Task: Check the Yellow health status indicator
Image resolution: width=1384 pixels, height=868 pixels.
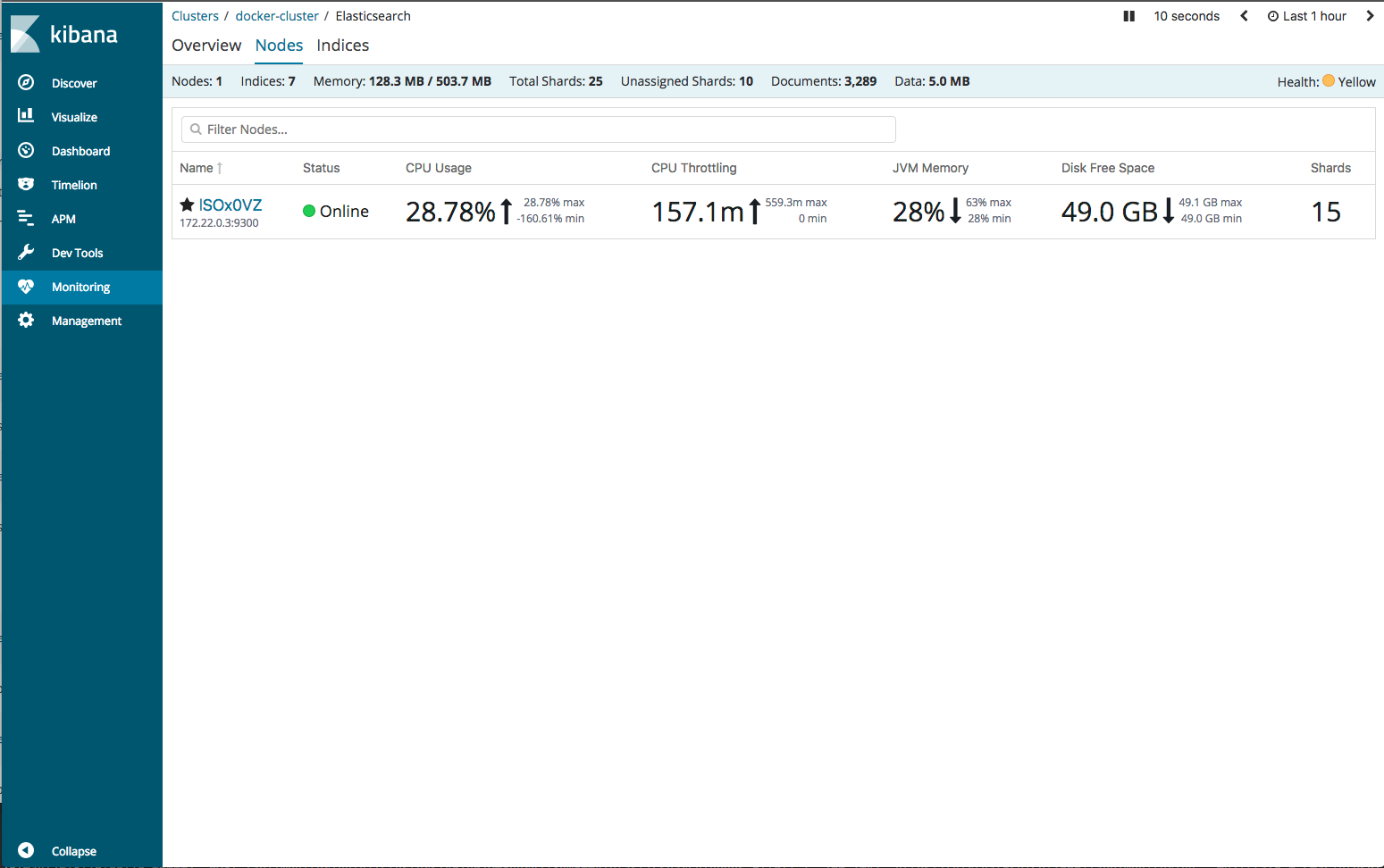Action: 1330,81
